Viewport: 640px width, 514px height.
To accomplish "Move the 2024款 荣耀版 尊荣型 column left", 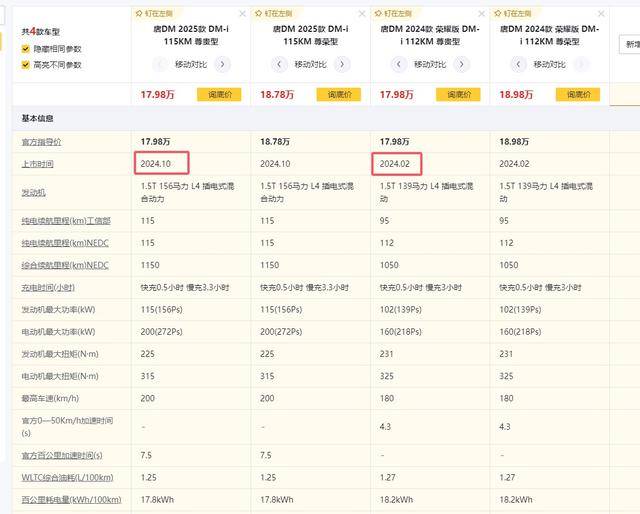I will [x=518, y=64].
